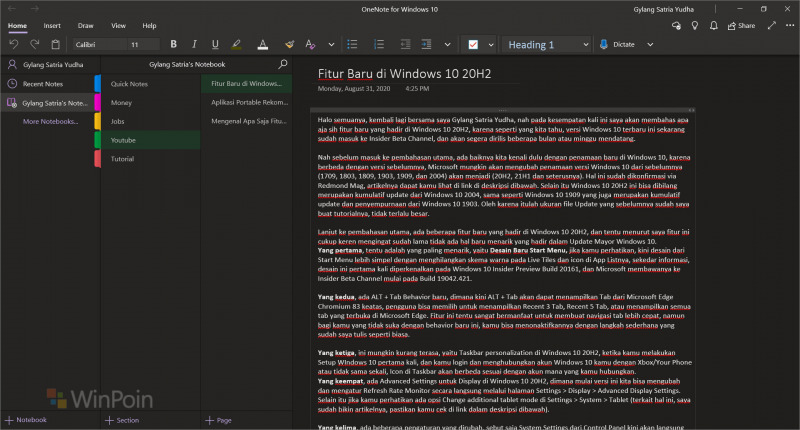Expand more font formatting options

pyautogui.click(x=331, y=44)
